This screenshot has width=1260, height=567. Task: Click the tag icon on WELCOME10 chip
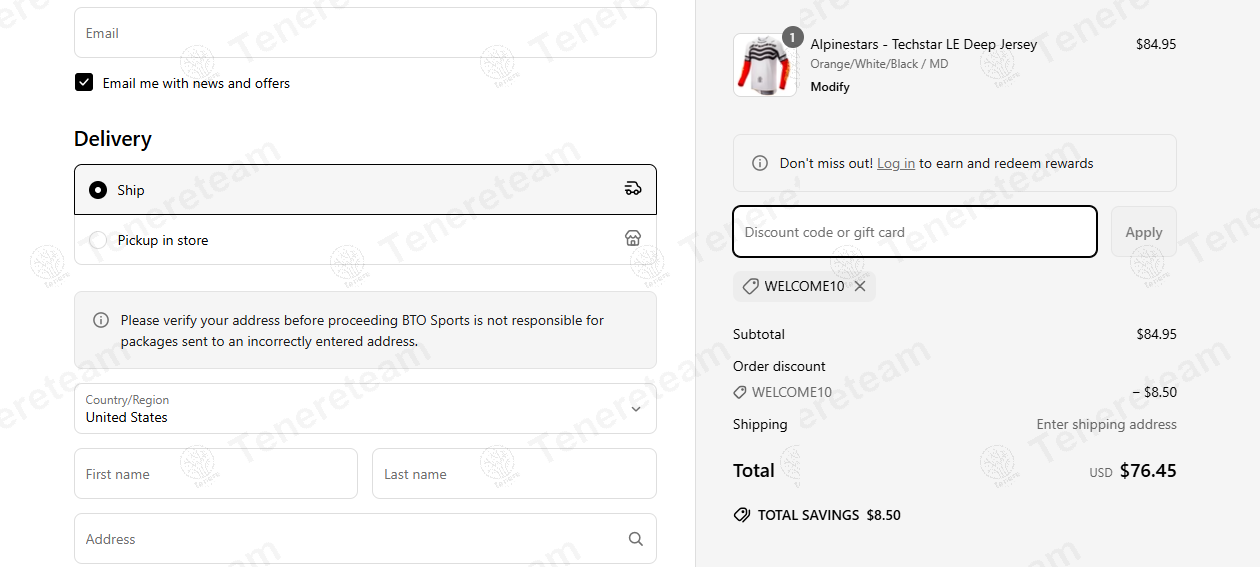click(x=750, y=286)
